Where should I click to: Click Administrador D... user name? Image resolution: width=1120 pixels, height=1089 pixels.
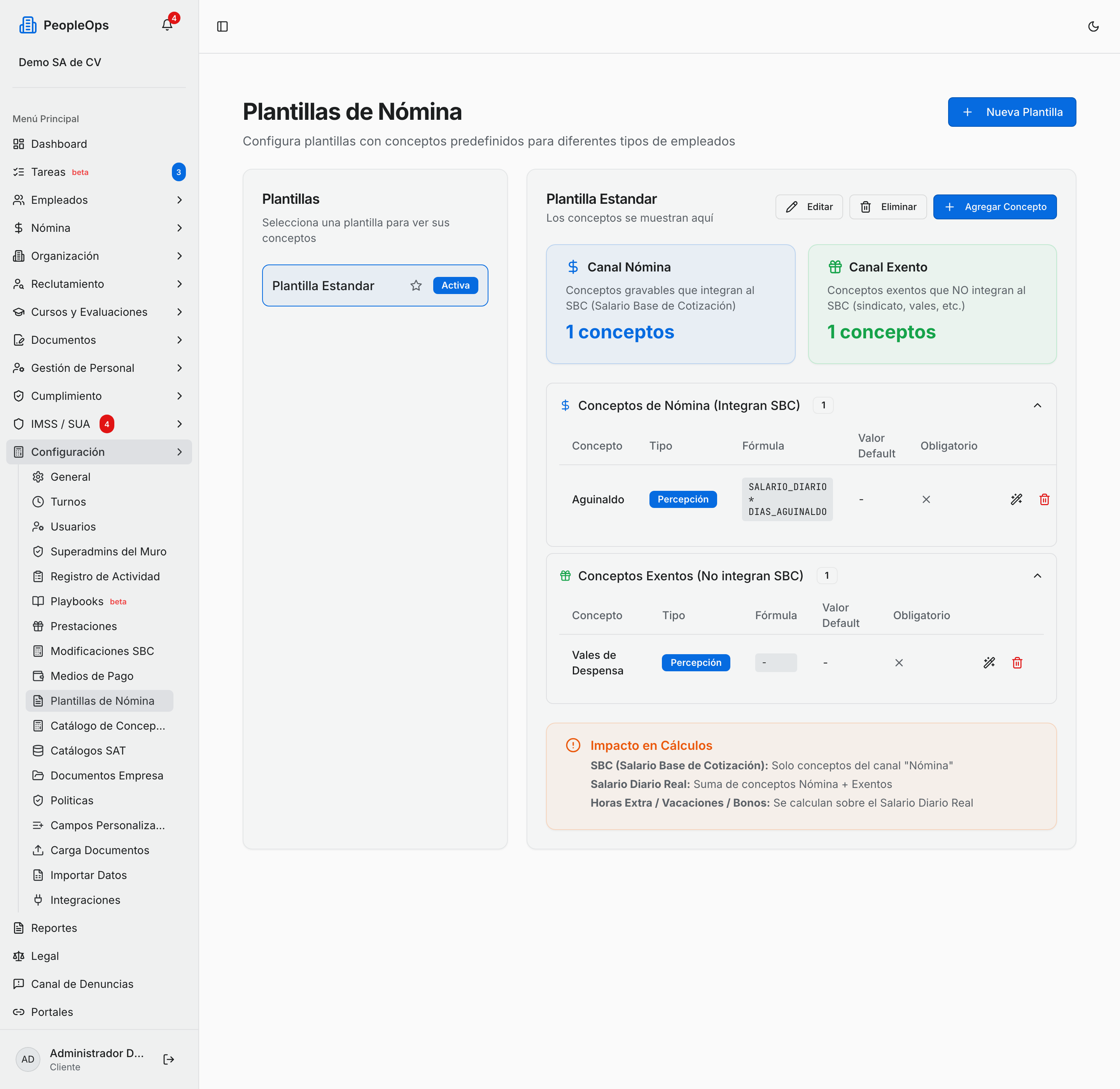[97, 1053]
